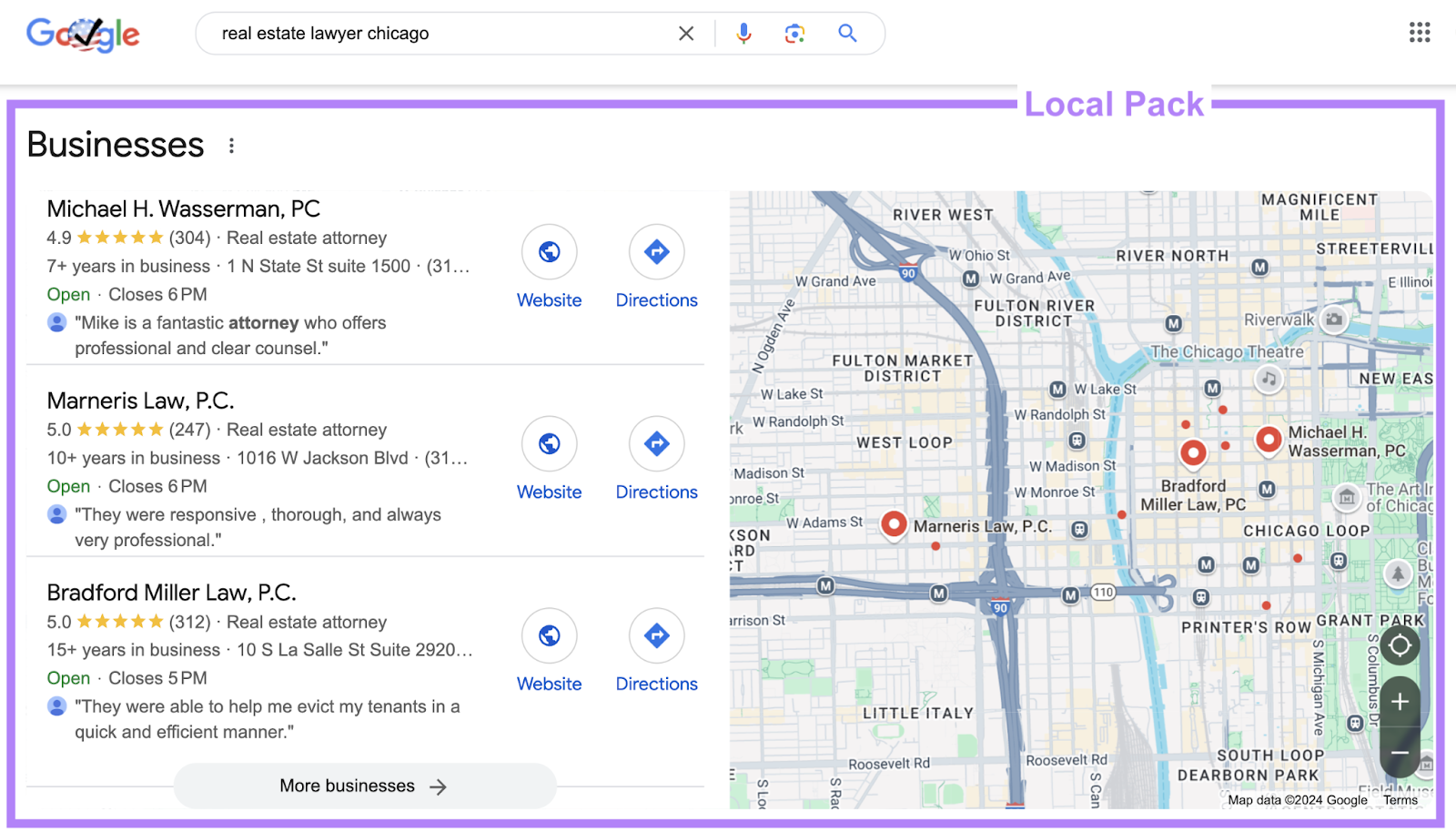Open Bradford Miller Law's Directions icon

click(655, 635)
